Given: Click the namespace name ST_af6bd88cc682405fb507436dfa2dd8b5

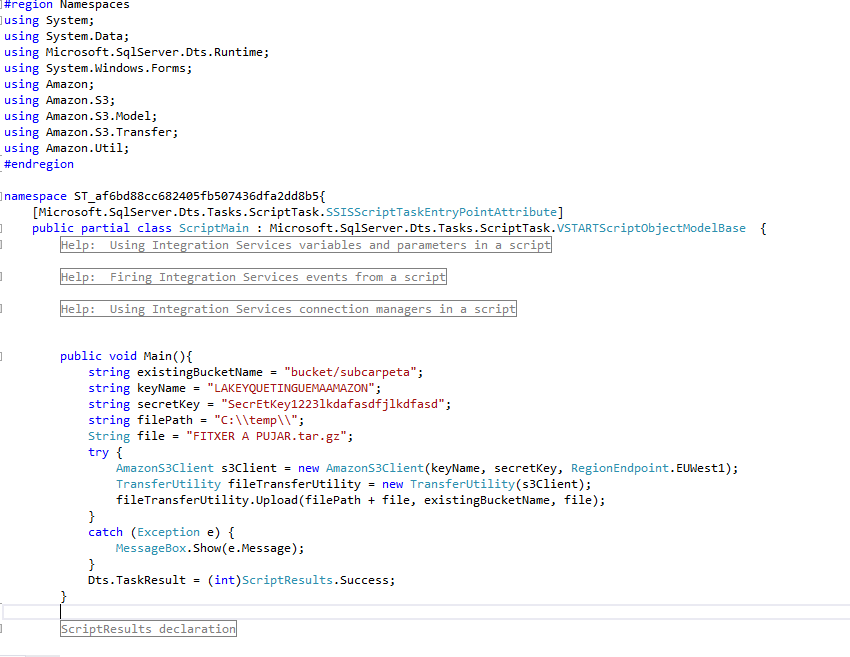Looking at the screenshot, I should tap(196, 196).
